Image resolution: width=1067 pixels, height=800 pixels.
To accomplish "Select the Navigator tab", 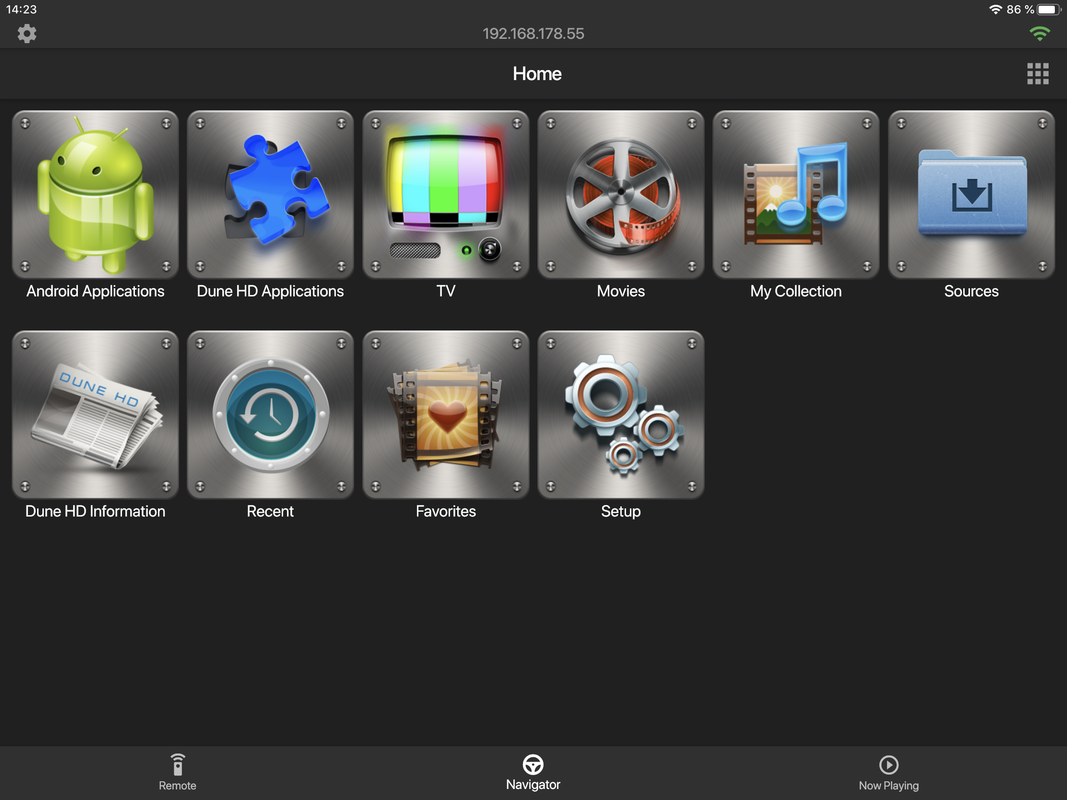I will [x=533, y=773].
